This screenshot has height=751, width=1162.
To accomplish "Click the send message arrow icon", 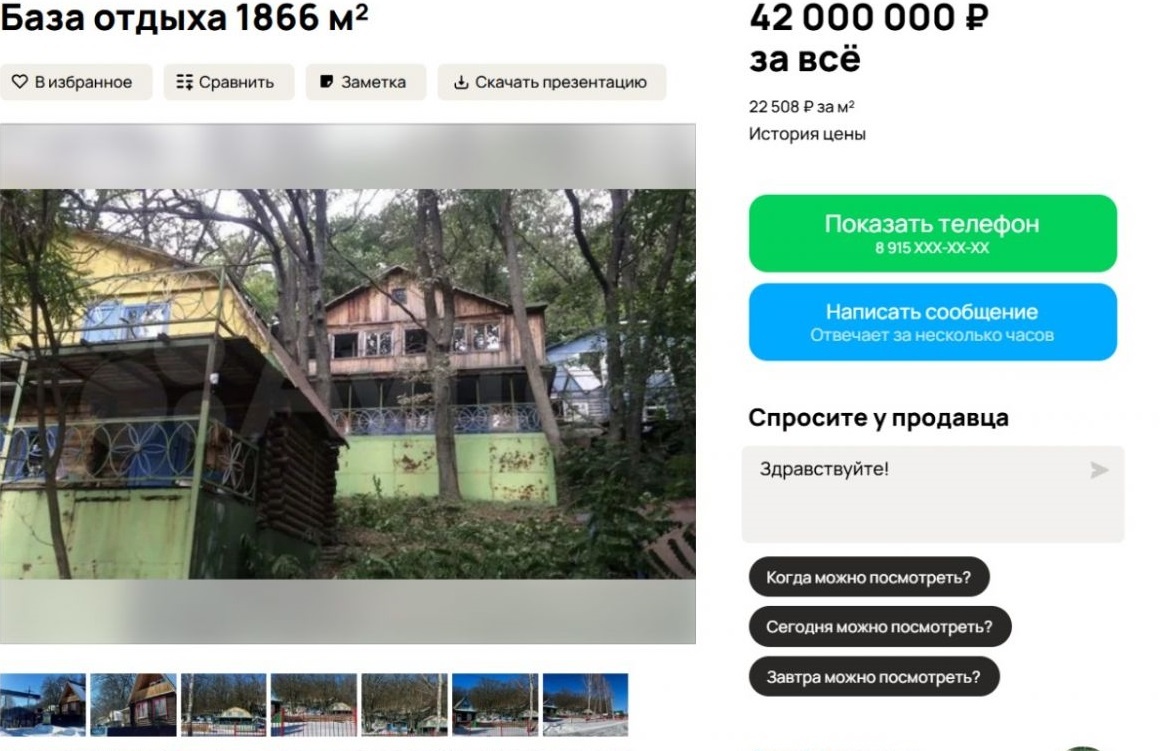I will pyautogui.click(x=1099, y=470).
